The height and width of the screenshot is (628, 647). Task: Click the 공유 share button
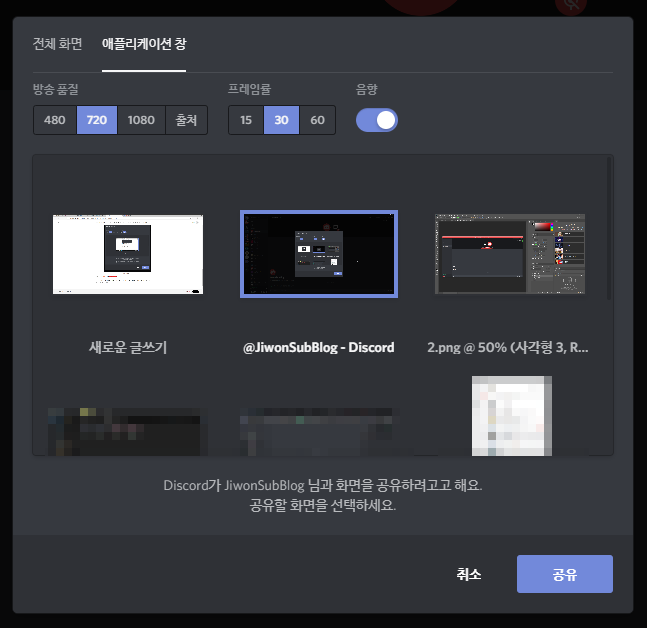[x=565, y=574]
